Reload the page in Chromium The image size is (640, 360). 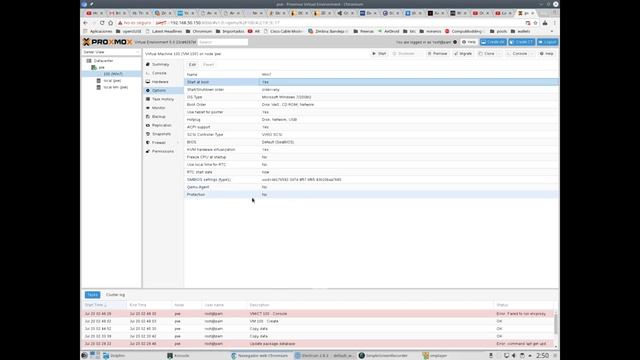[x=102, y=23]
